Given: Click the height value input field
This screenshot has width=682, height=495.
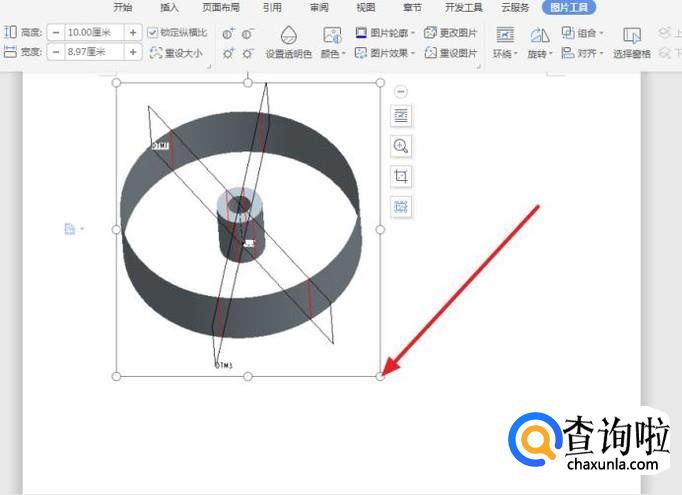Looking at the screenshot, I should pyautogui.click(x=95, y=33).
